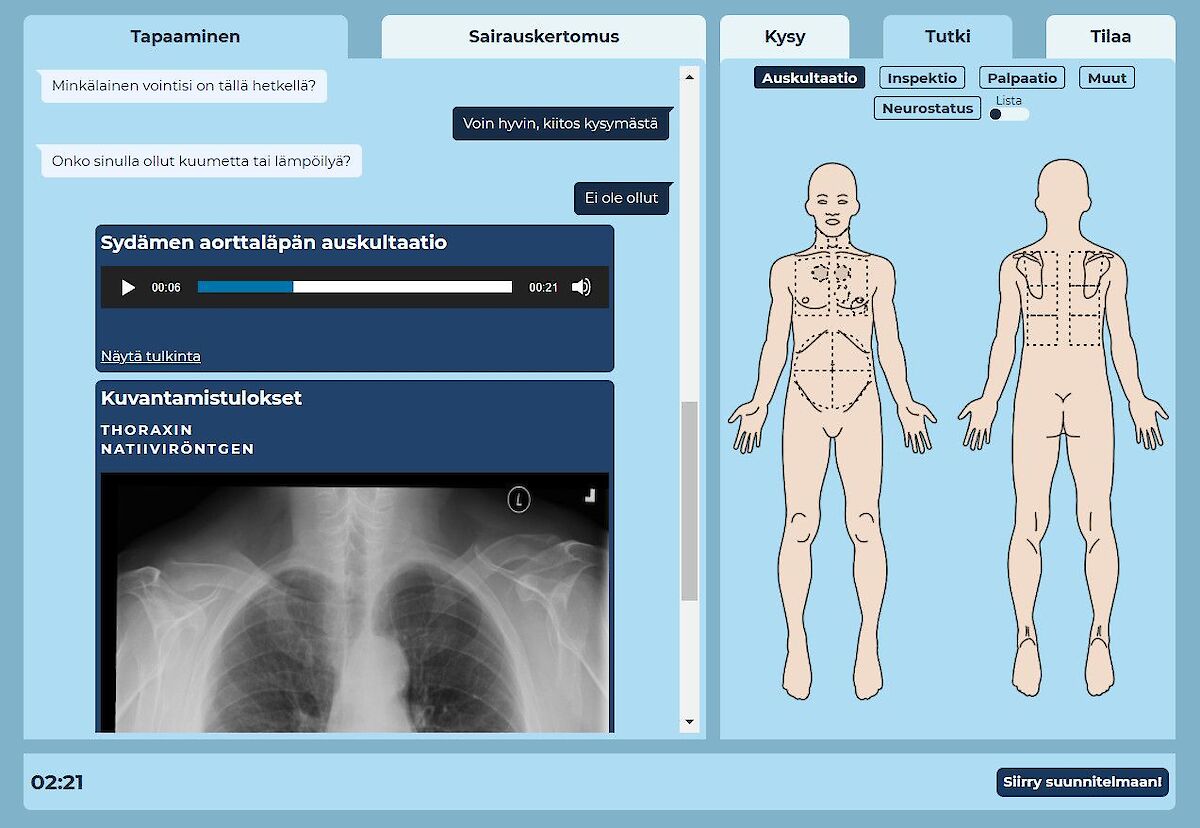The width and height of the screenshot is (1200, 828).
Task: Click the thorax X-ray image
Action: [x=355, y=603]
